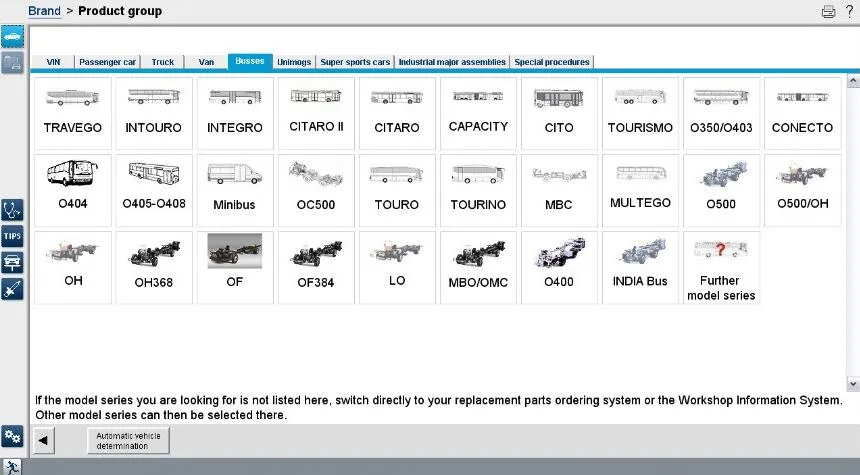Choose the MULTEGO bus tile
860x475 pixels.
pos(640,190)
